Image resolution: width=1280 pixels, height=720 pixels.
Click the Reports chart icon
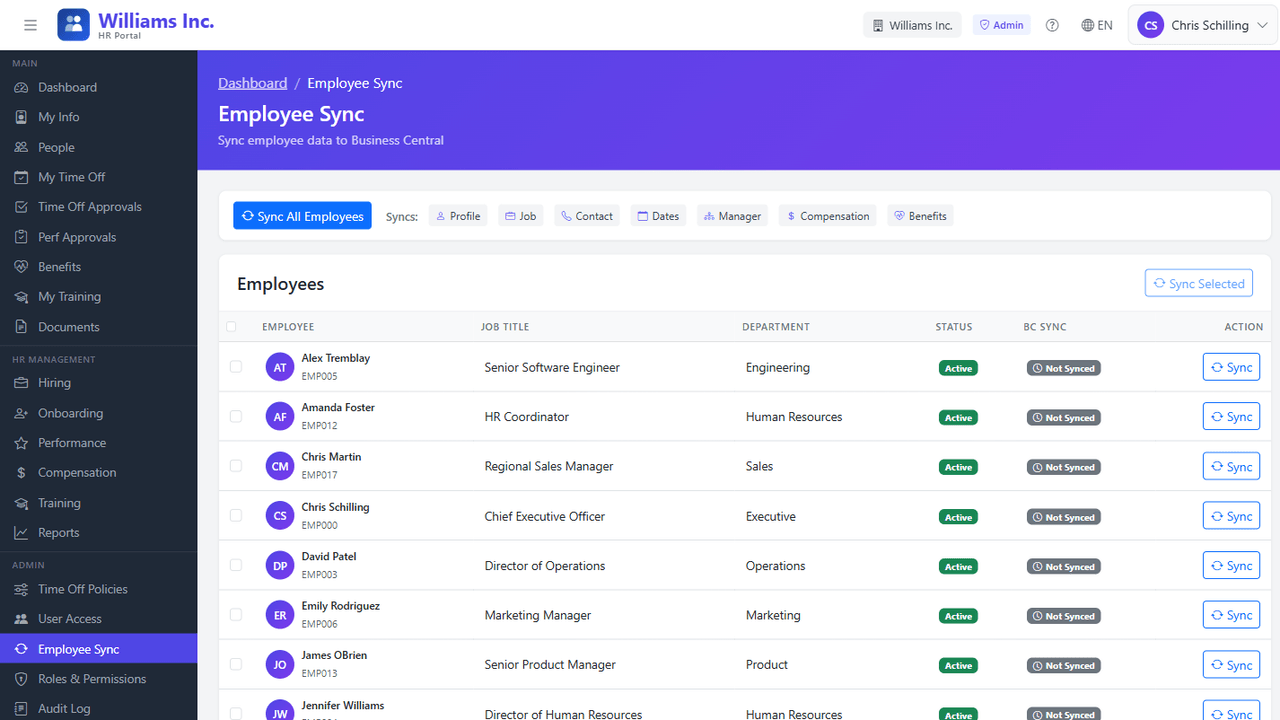coord(21,533)
